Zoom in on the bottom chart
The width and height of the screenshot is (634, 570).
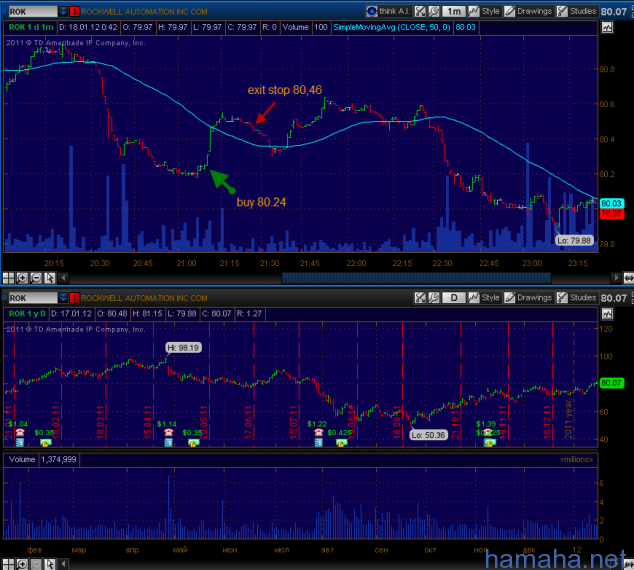22,564
